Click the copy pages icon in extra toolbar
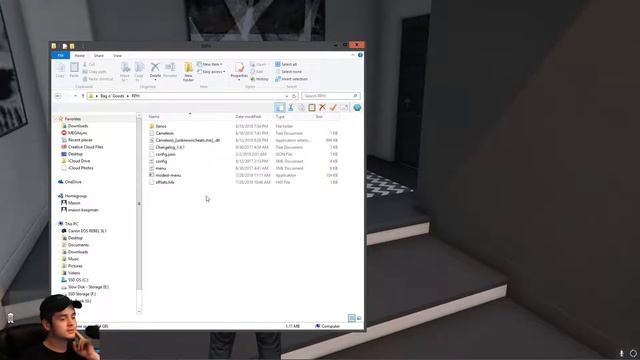Viewport: 640px width, 360px height. point(301,107)
